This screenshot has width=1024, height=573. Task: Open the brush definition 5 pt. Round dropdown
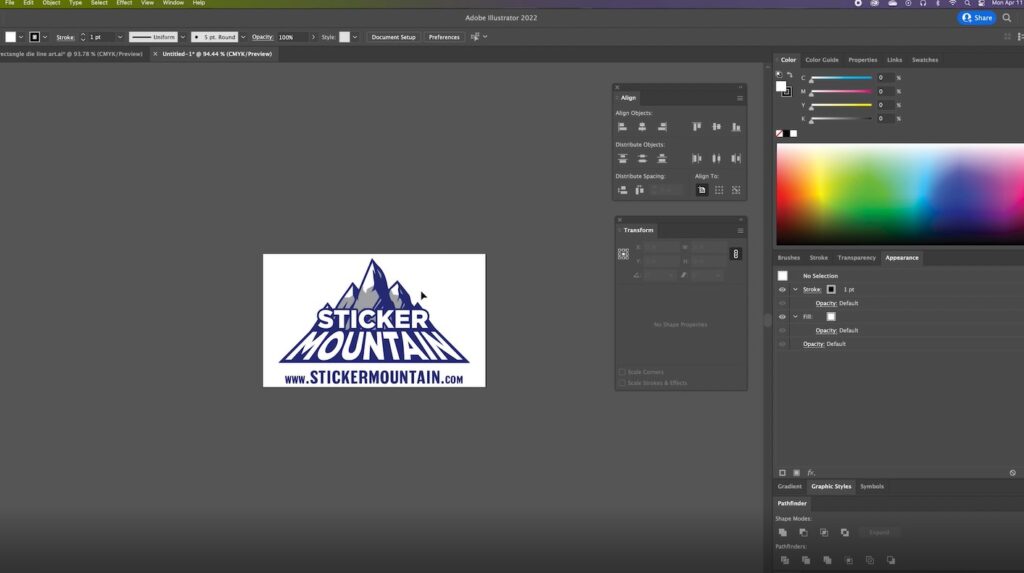pos(243,37)
